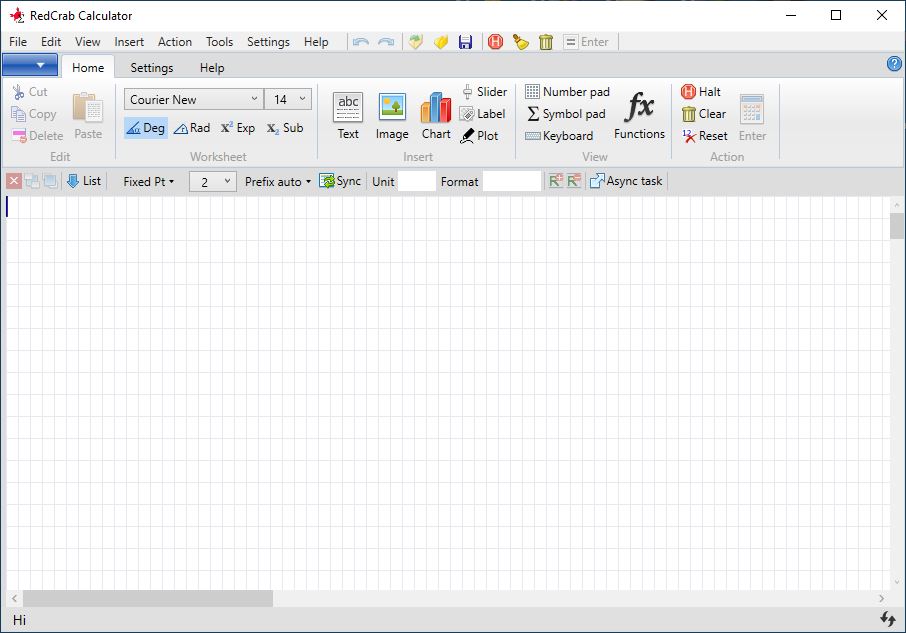
Task: Click the vertical scrollbar thumb
Action: click(897, 226)
